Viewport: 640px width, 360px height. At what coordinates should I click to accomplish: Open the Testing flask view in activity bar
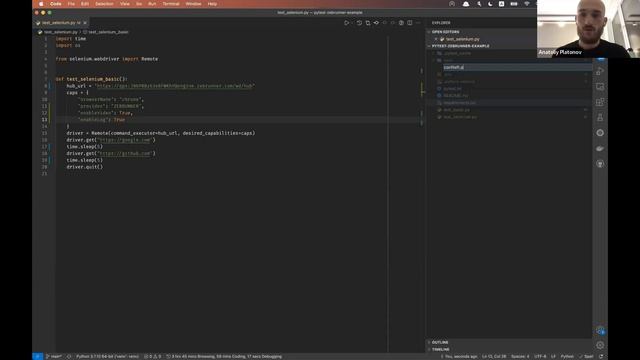coord(600,118)
